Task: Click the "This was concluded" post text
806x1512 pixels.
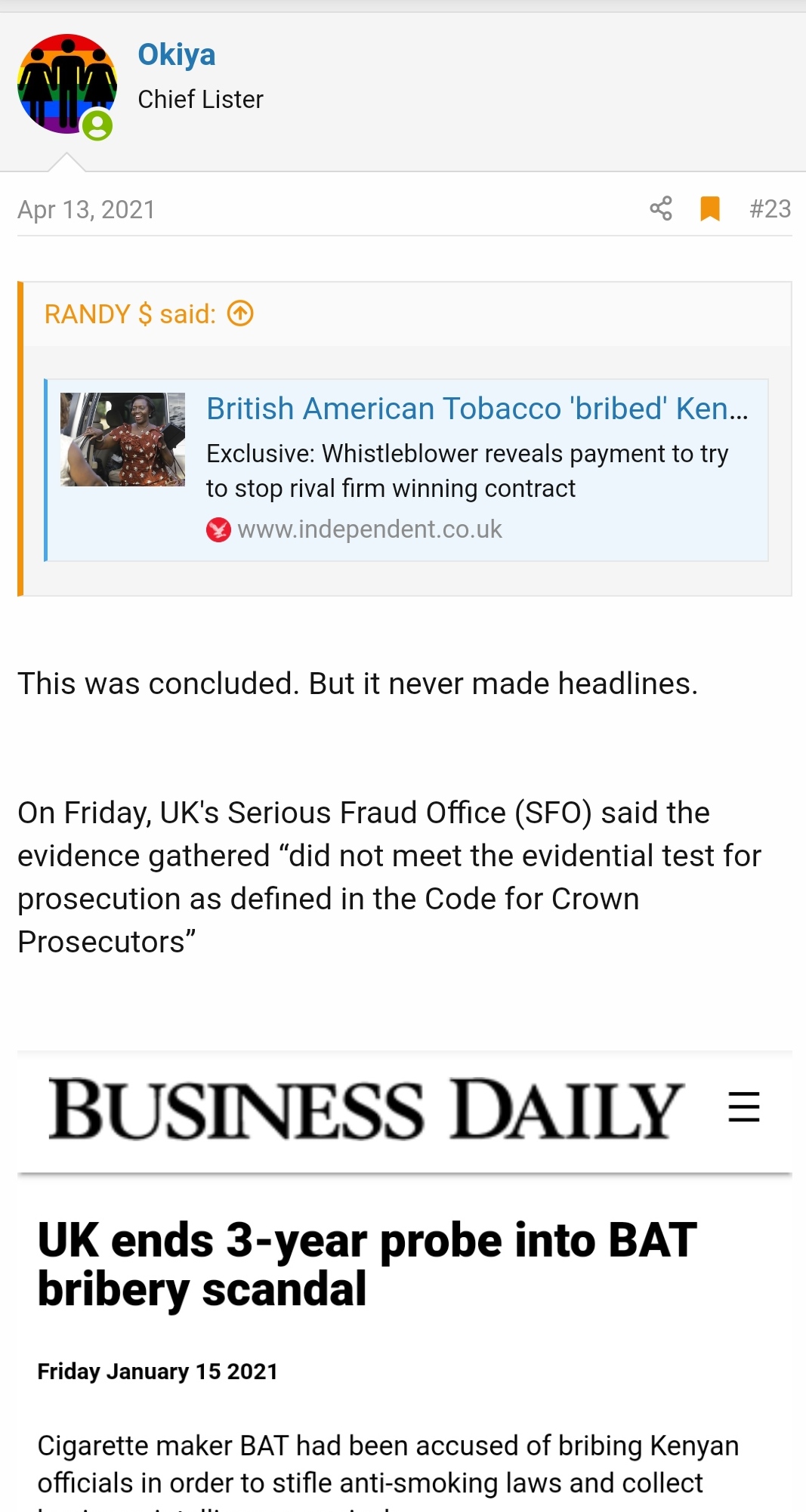Action: (x=357, y=683)
